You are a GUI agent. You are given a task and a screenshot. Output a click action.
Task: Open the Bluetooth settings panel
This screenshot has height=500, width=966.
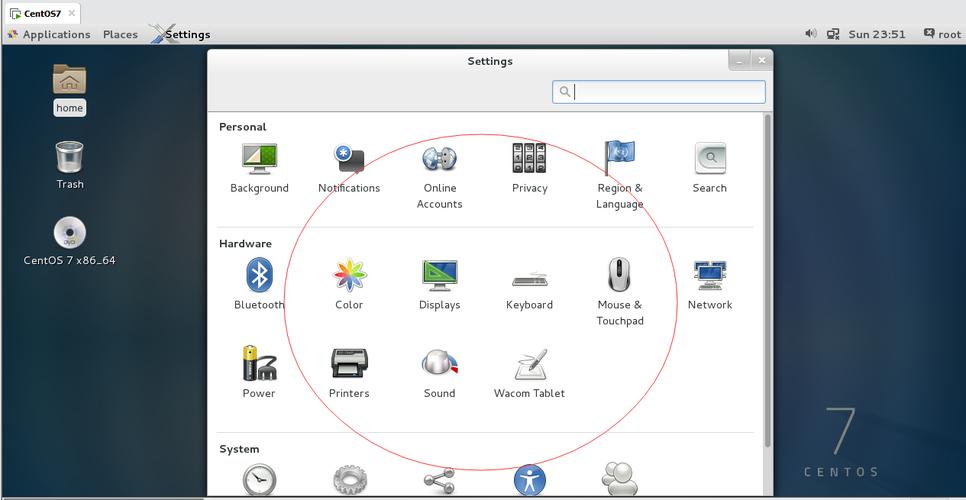click(x=259, y=284)
